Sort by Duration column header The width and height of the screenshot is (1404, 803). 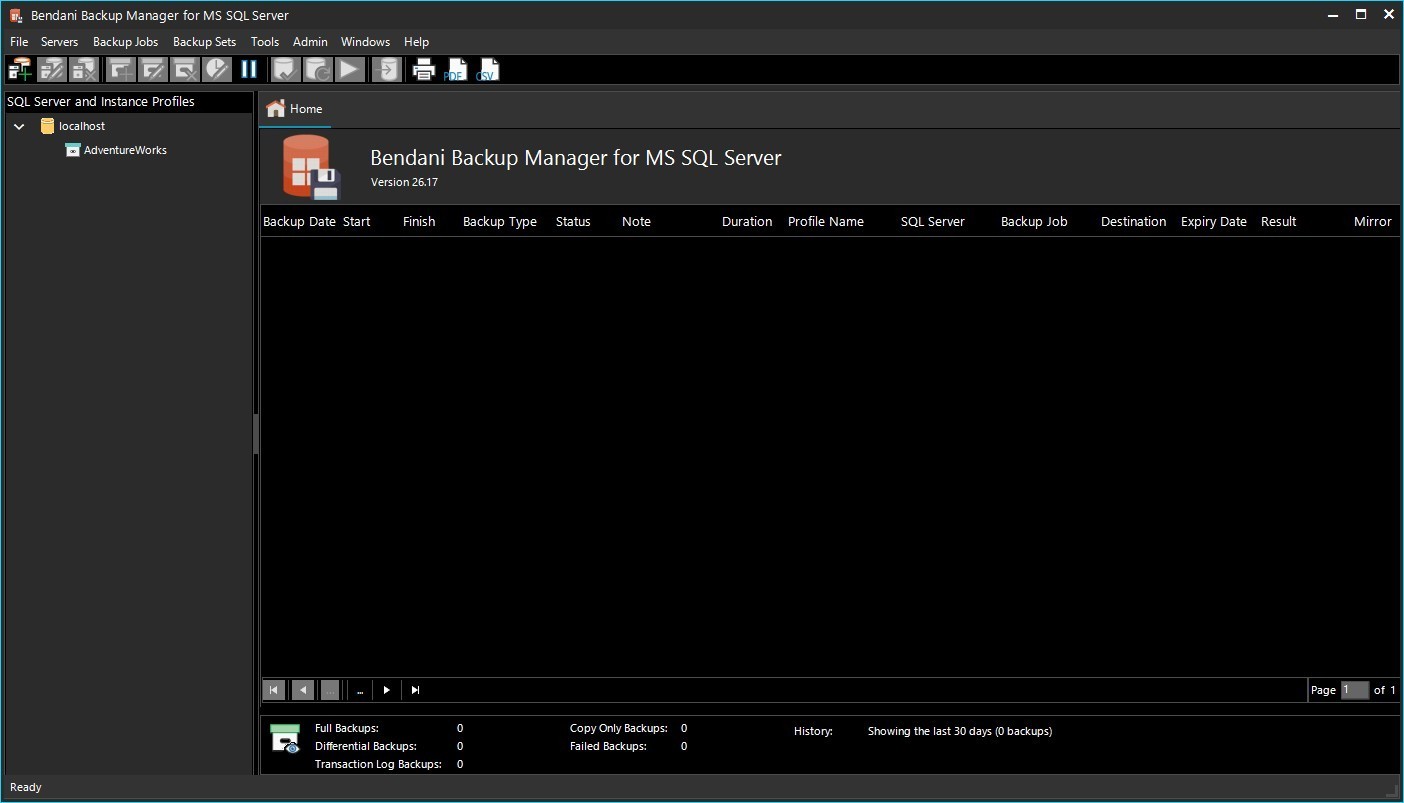(747, 222)
